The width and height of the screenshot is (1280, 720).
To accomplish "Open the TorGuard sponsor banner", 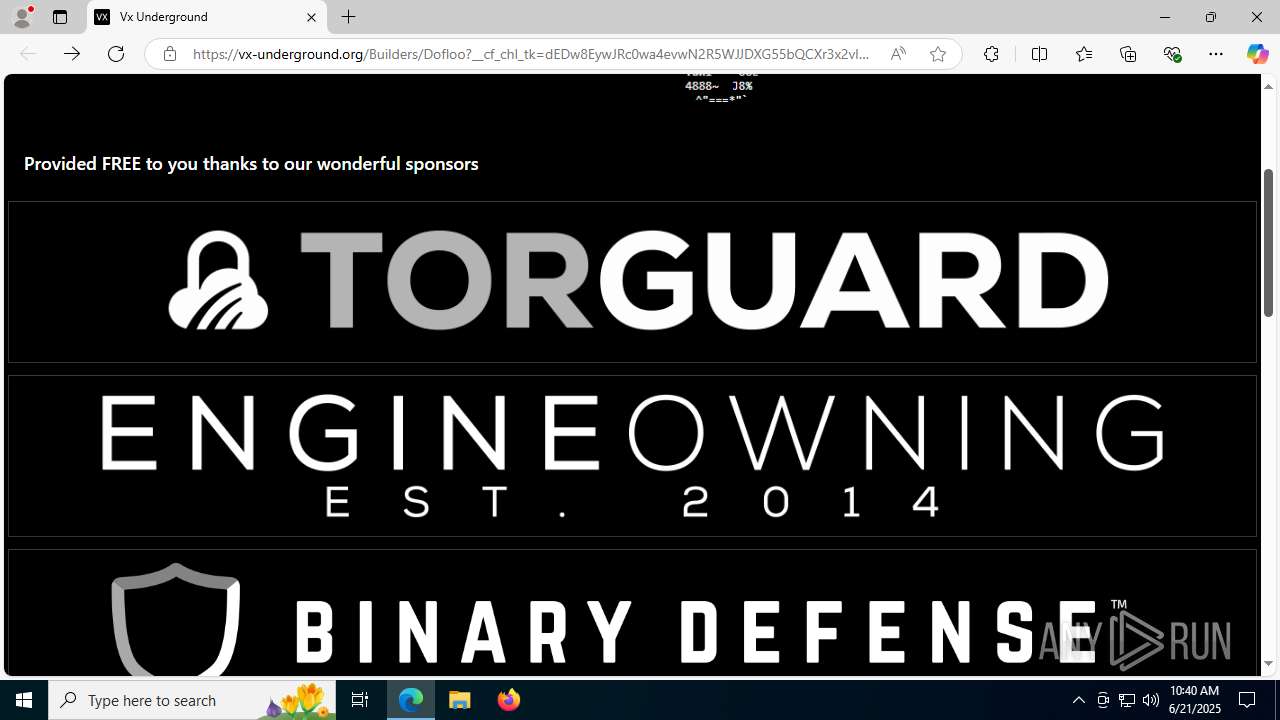I will click(x=632, y=282).
